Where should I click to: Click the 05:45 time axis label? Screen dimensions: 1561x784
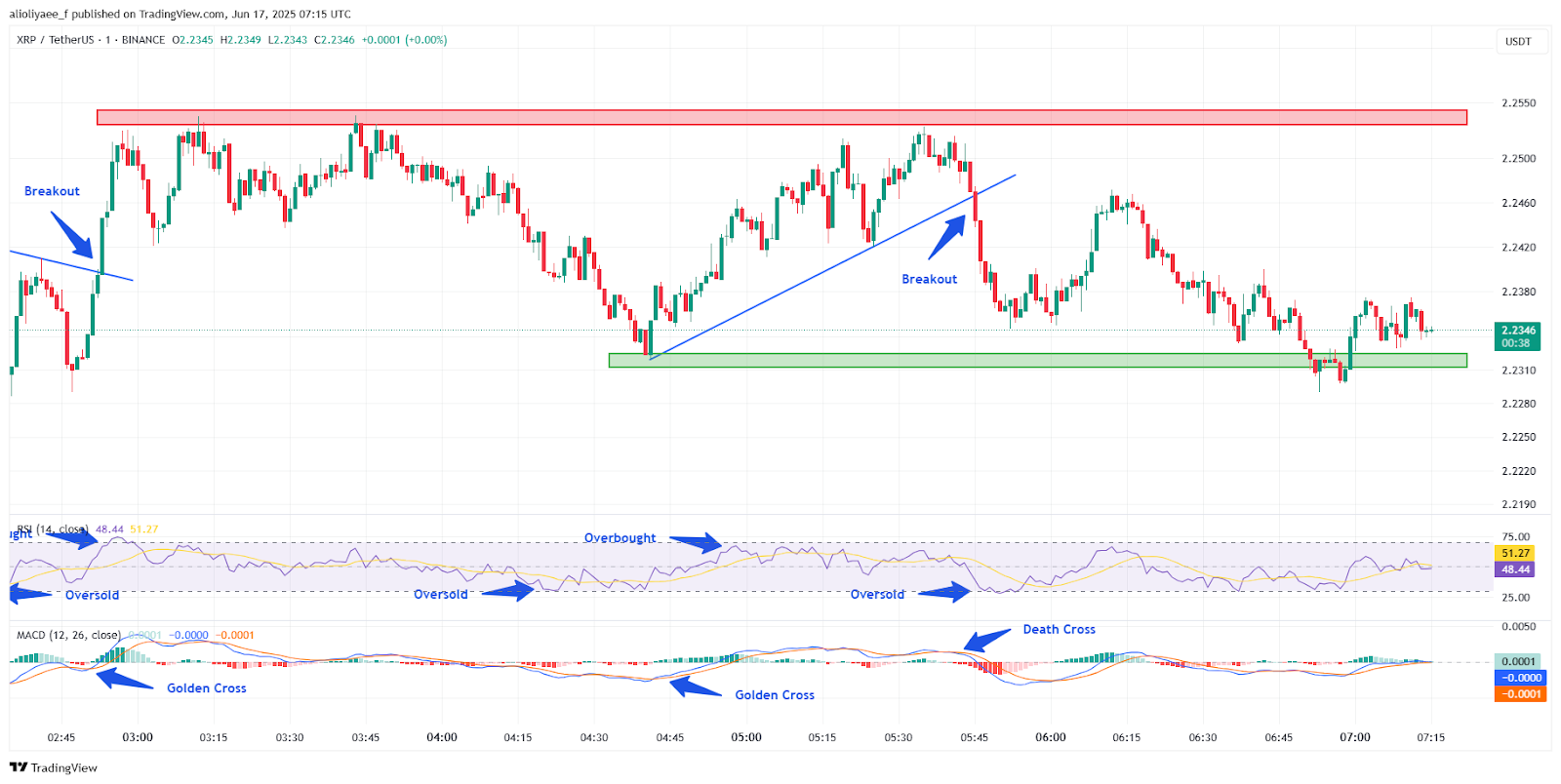pyautogui.click(x=975, y=737)
